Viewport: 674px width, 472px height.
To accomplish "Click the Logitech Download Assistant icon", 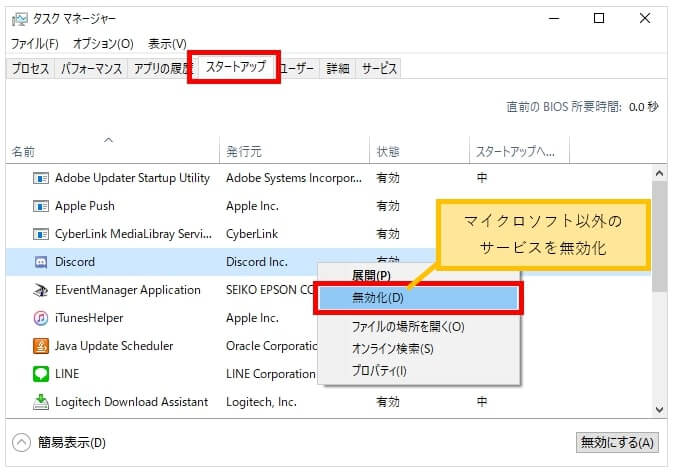I will click(41, 402).
